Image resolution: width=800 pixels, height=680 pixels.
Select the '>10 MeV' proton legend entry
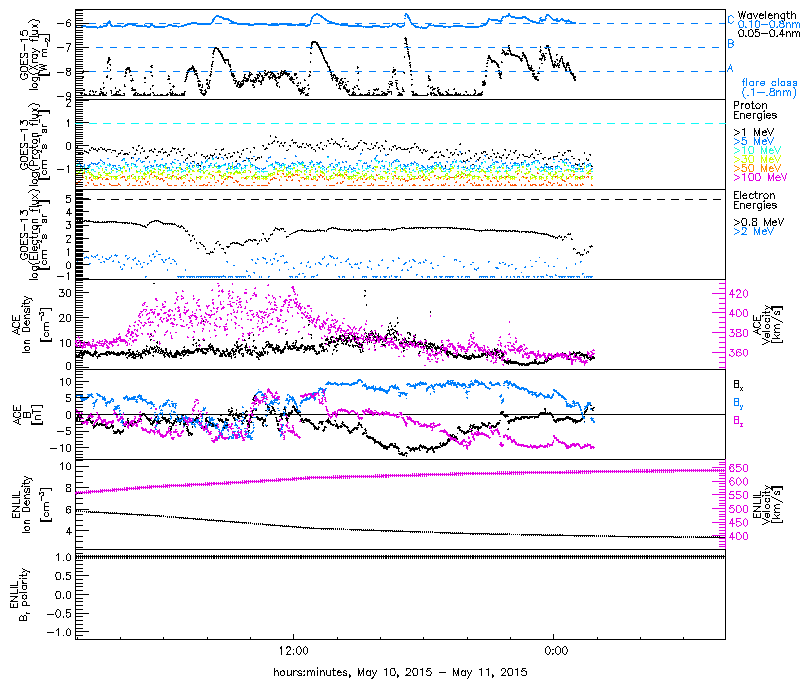757,150
